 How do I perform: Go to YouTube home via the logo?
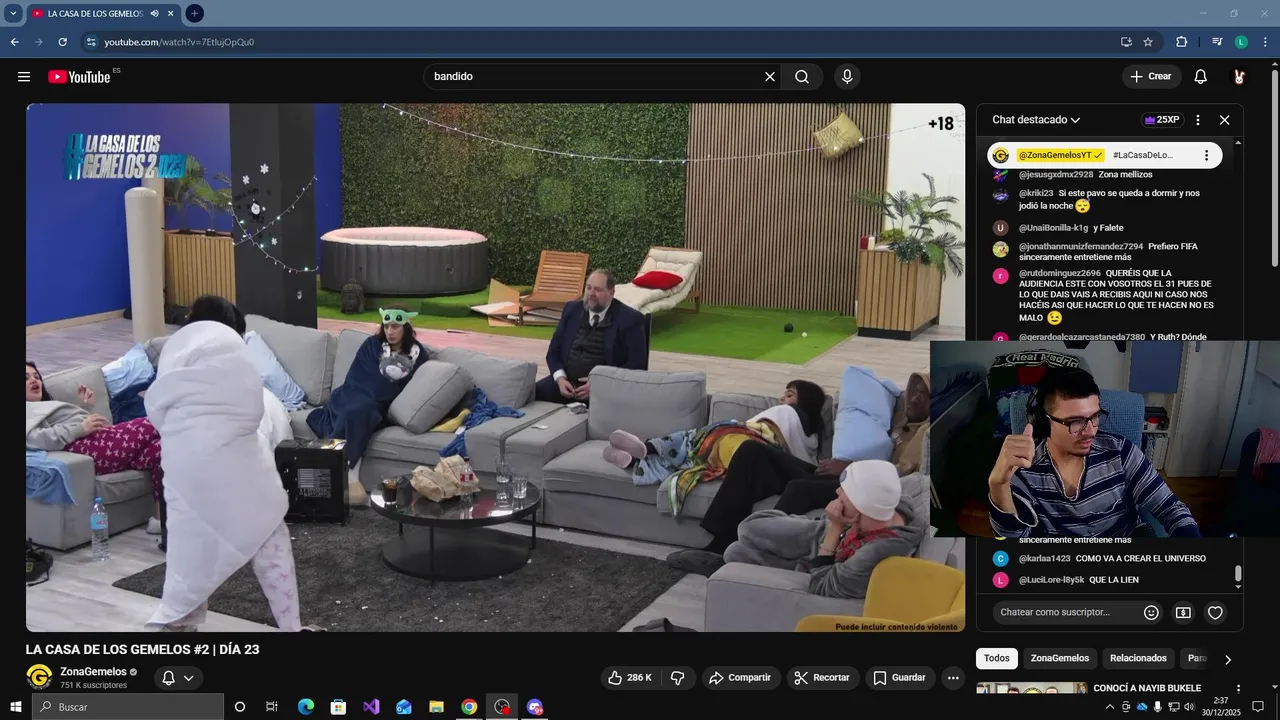(79, 77)
